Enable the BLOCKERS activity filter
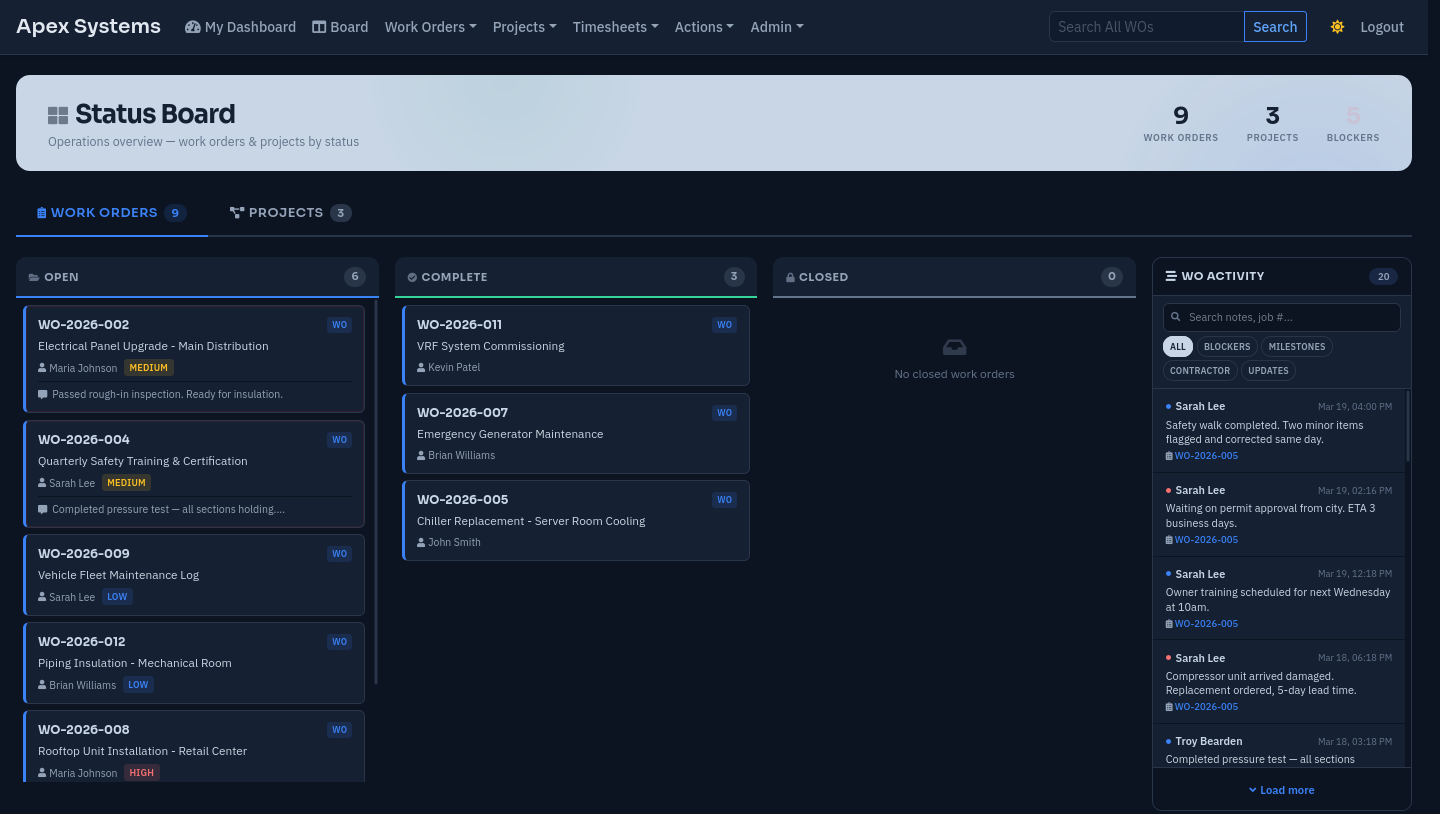 click(x=1226, y=347)
